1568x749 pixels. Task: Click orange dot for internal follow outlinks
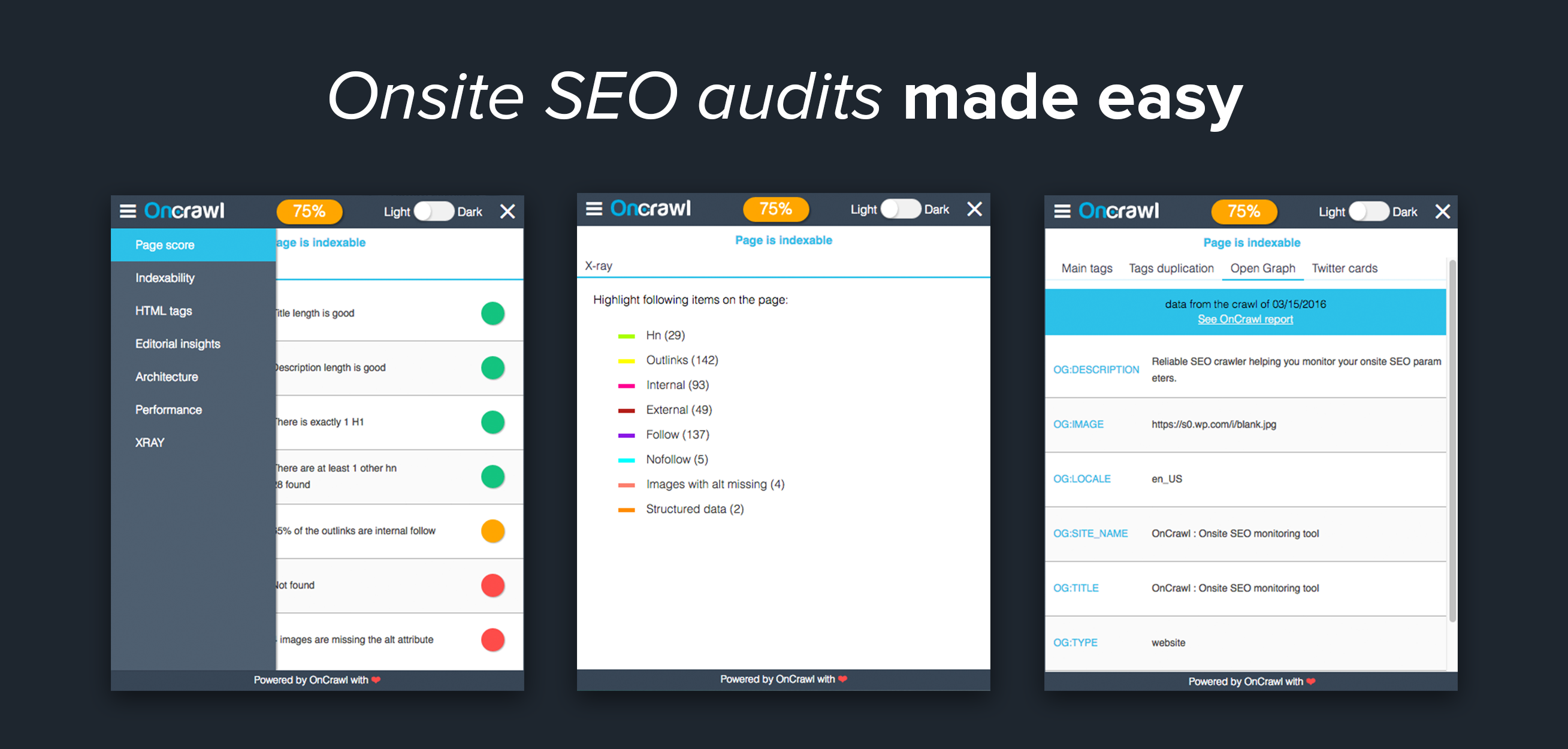click(x=493, y=530)
